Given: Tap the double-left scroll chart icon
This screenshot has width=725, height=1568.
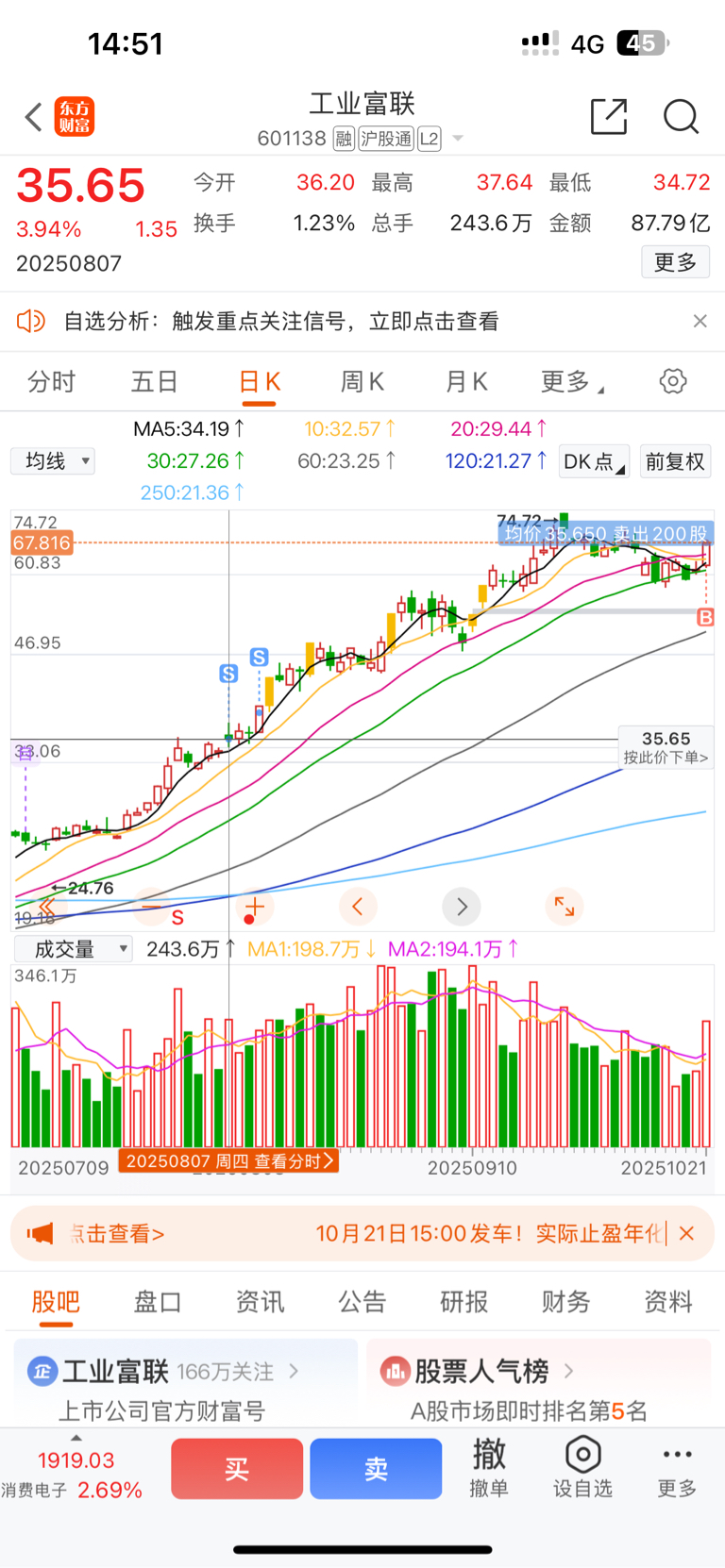Looking at the screenshot, I should click(x=46, y=907).
